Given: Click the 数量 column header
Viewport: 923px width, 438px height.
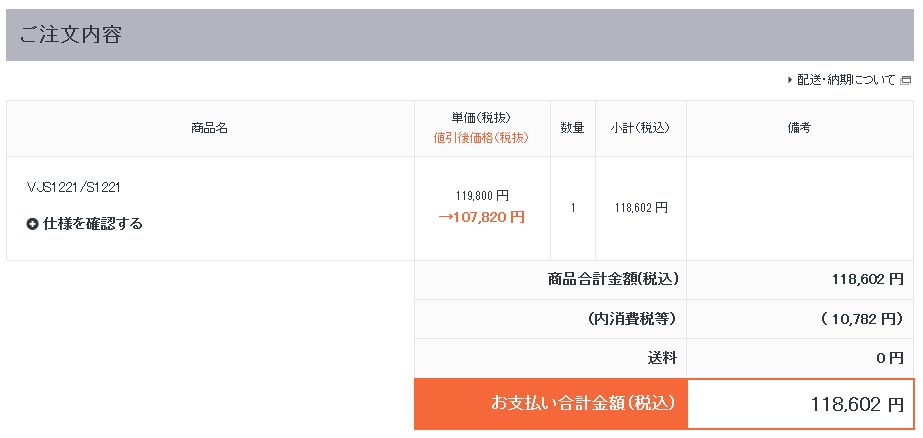Looking at the screenshot, I should (x=573, y=128).
